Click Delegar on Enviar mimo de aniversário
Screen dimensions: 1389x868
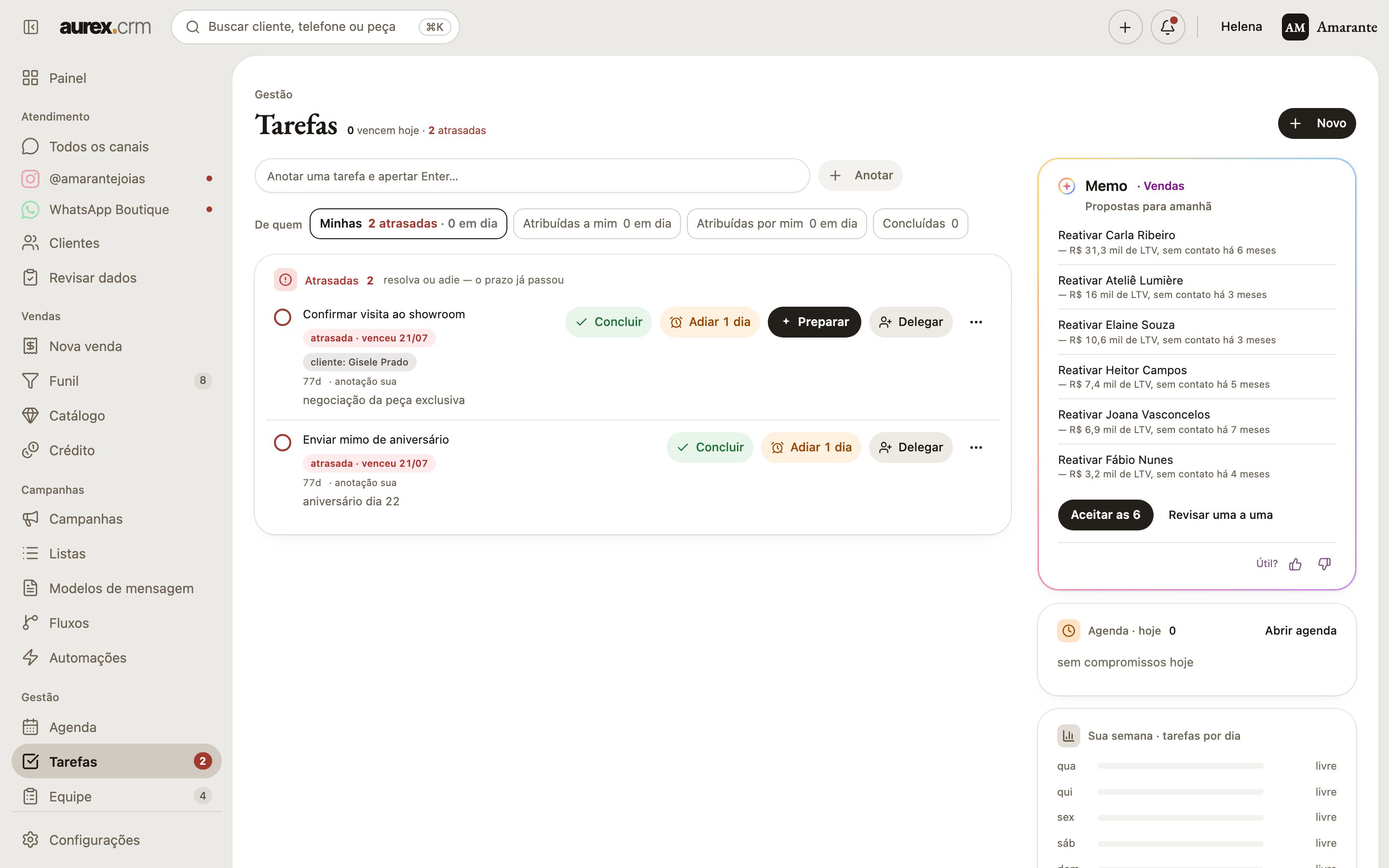(911, 447)
